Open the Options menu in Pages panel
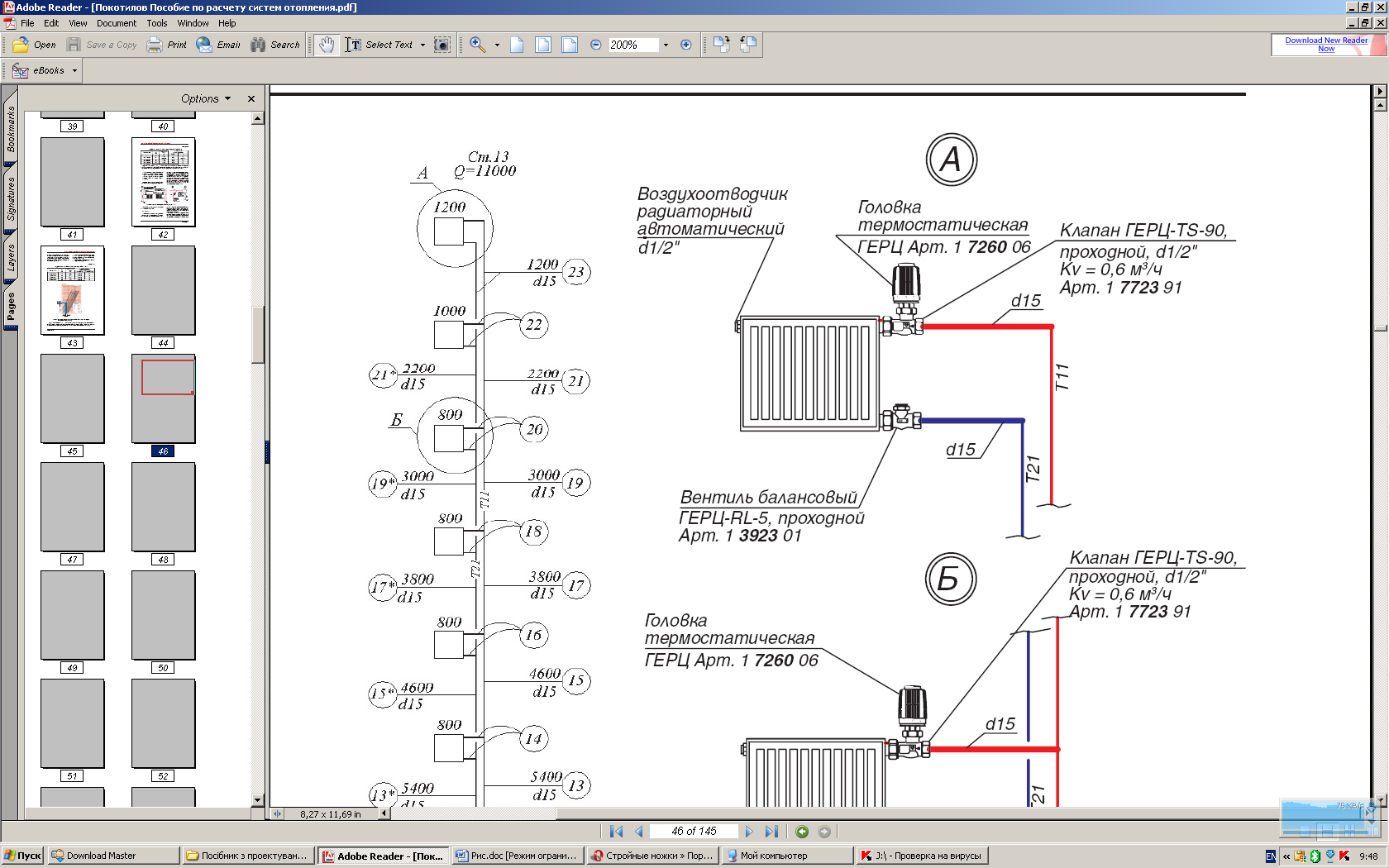This screenshot has width=1389, height=868. click(x=206, y=98)
